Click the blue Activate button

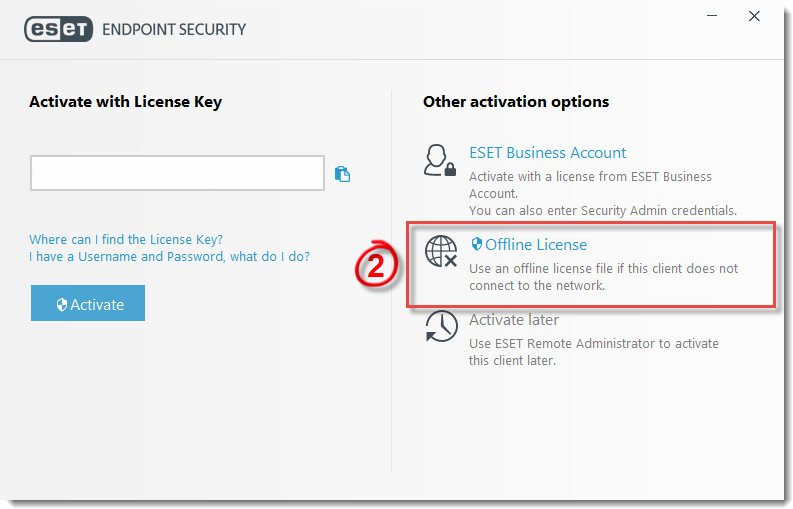(x=88, y=303)
